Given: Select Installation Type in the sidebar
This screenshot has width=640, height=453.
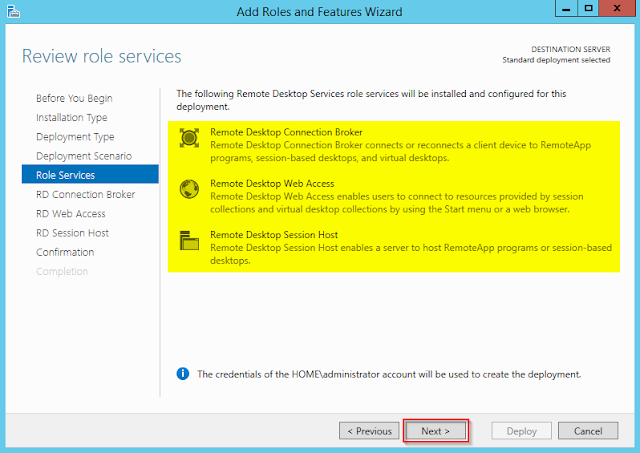Looking at the screenshot, I should [x=72, y=117].
